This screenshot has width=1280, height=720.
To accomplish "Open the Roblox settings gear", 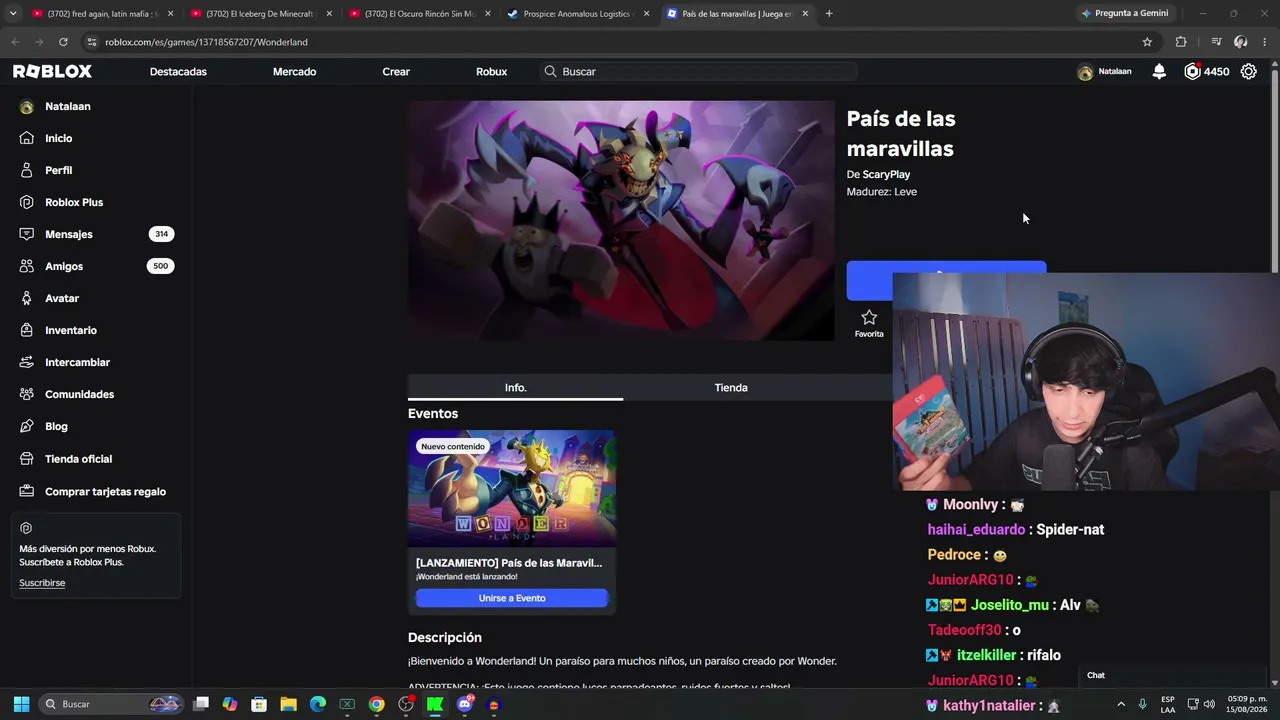I will pyautogui.click(x=1249, y=72).
